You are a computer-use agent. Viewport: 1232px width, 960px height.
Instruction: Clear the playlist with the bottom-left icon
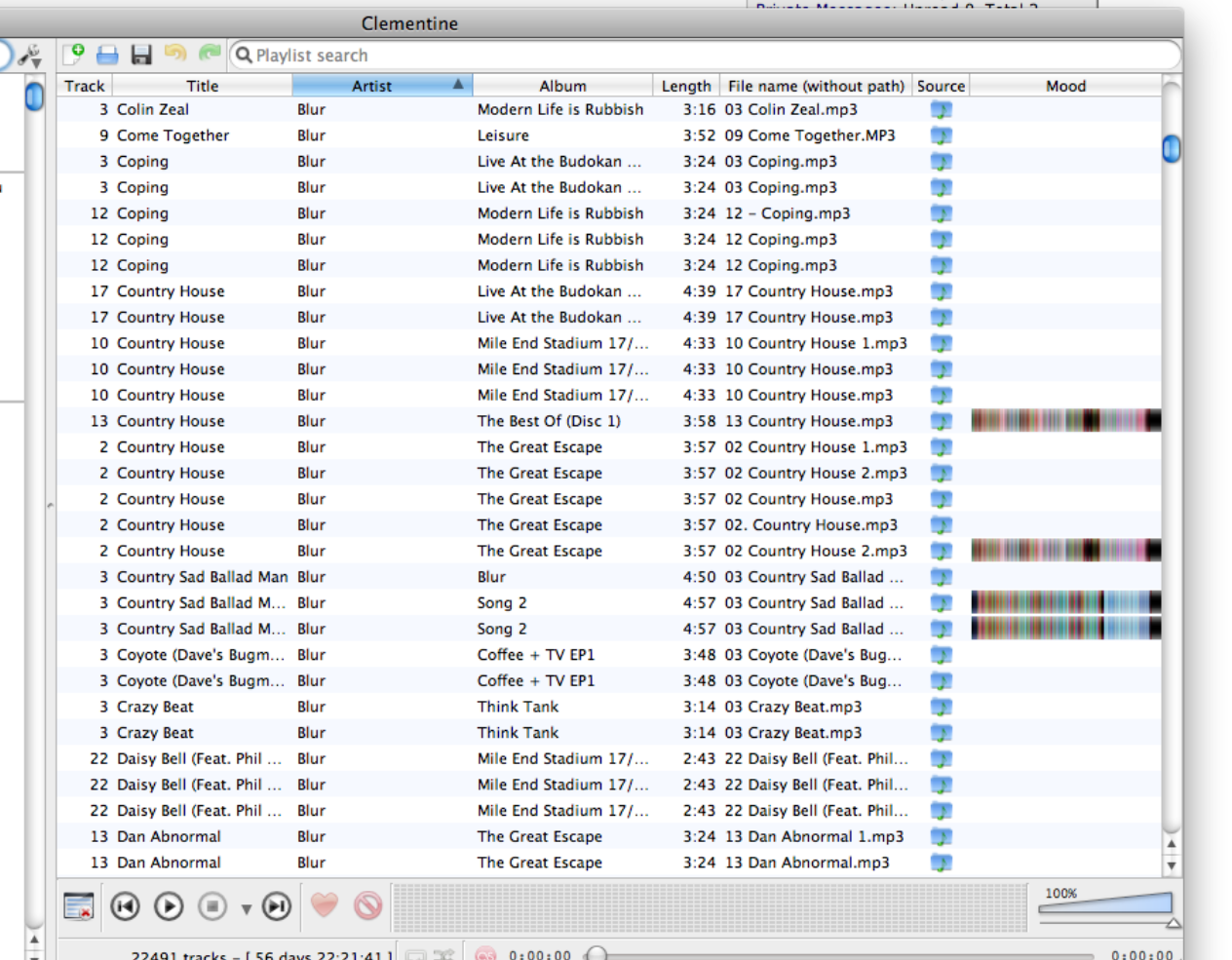click(x=78, y=906)
